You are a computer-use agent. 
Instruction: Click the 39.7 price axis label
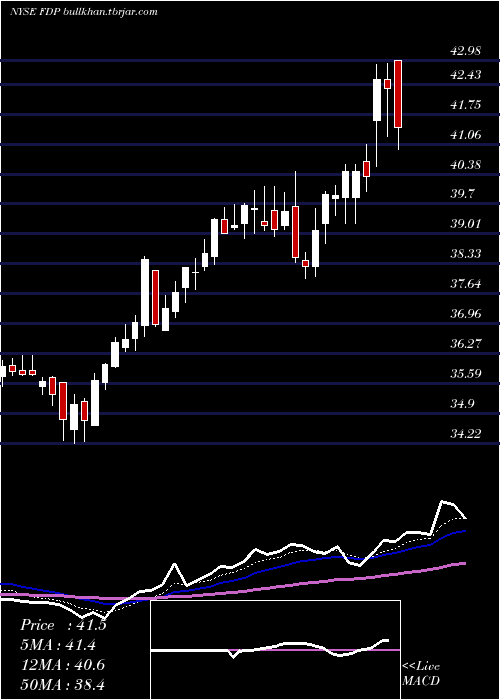462,194
